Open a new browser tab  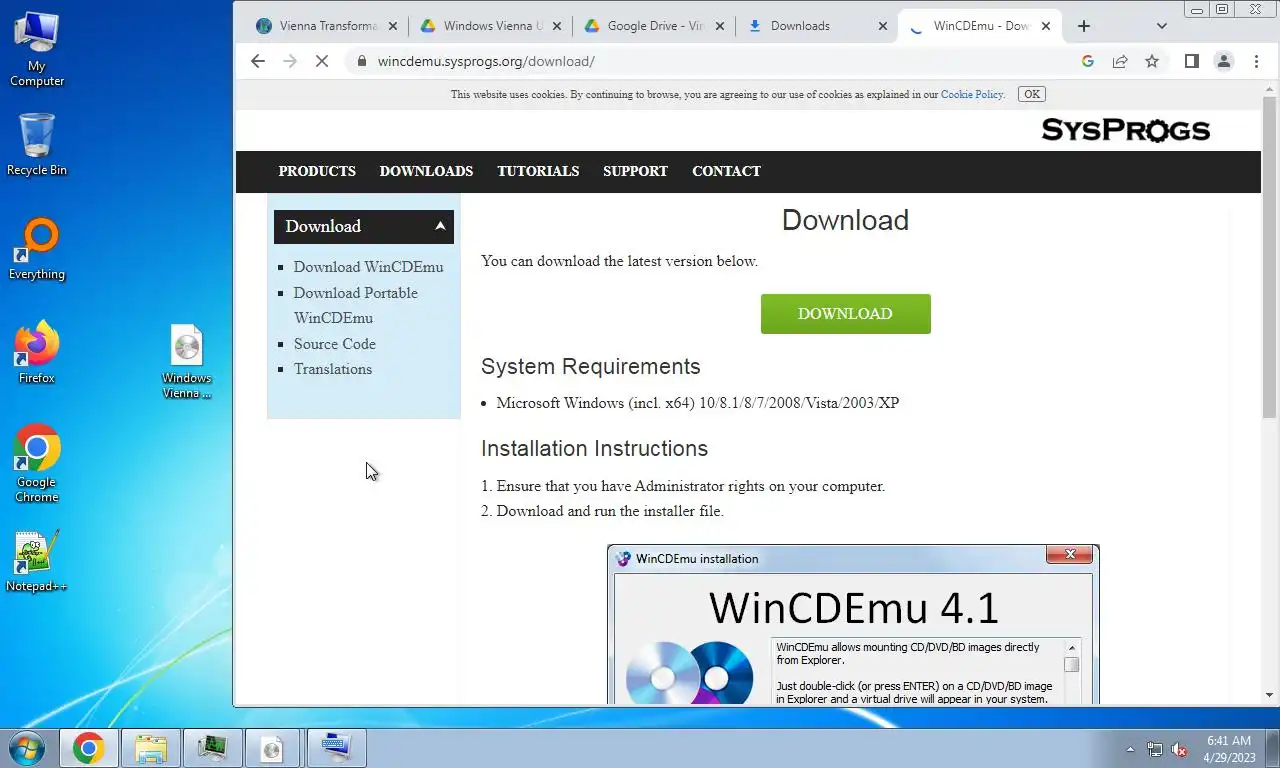tap(1084, 26)
